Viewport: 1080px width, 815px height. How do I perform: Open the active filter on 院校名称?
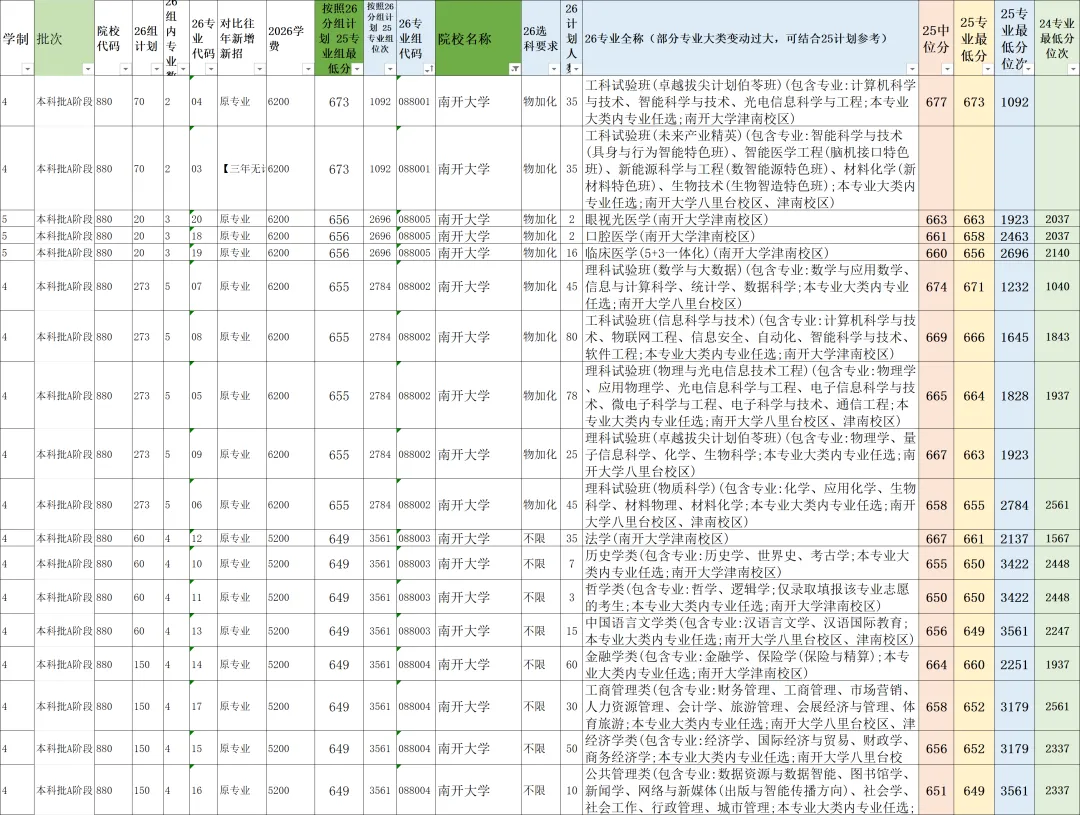[x=515, y=69]
